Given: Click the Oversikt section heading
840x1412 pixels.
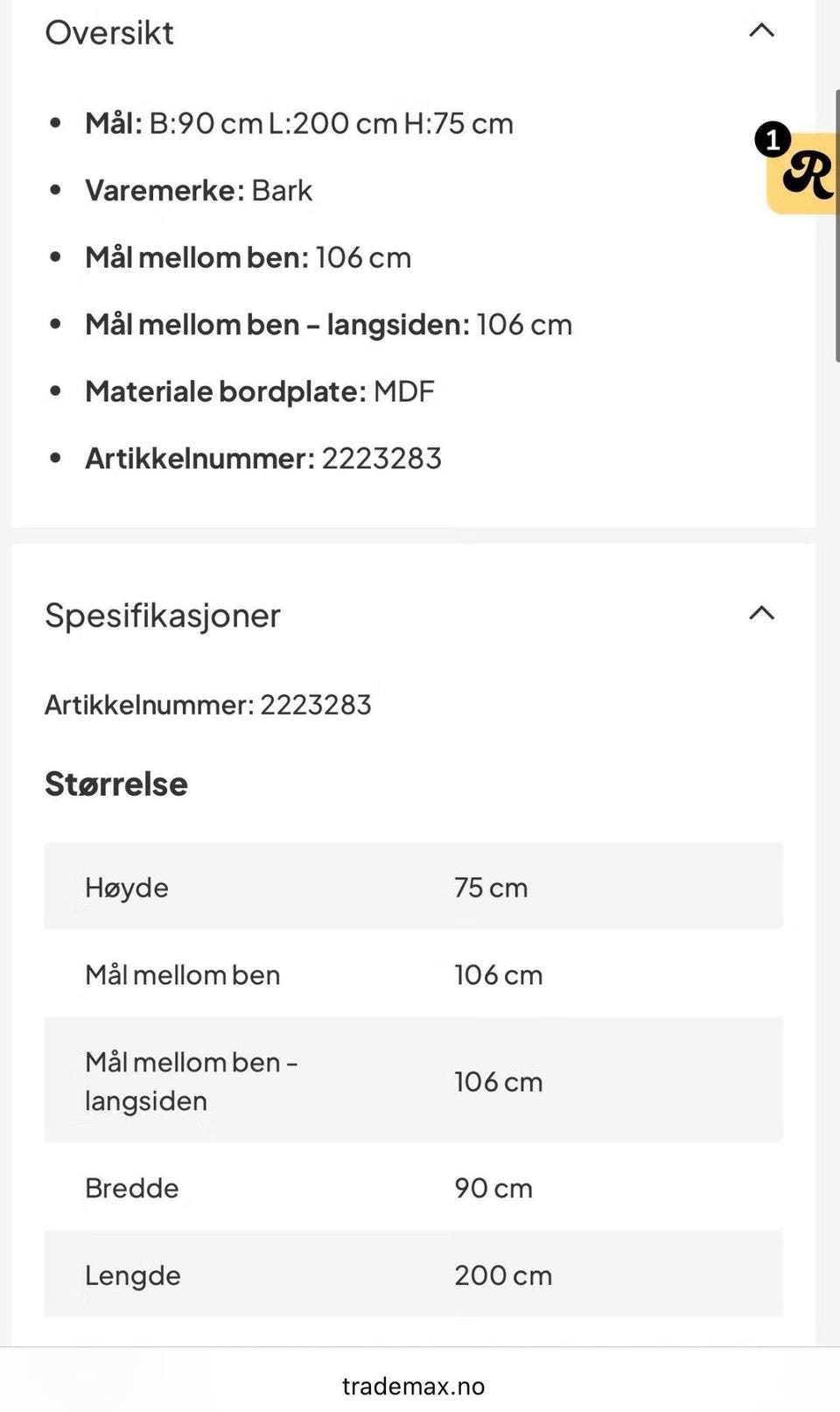Looking at the screenshot, I should click(x=109, y=32).
